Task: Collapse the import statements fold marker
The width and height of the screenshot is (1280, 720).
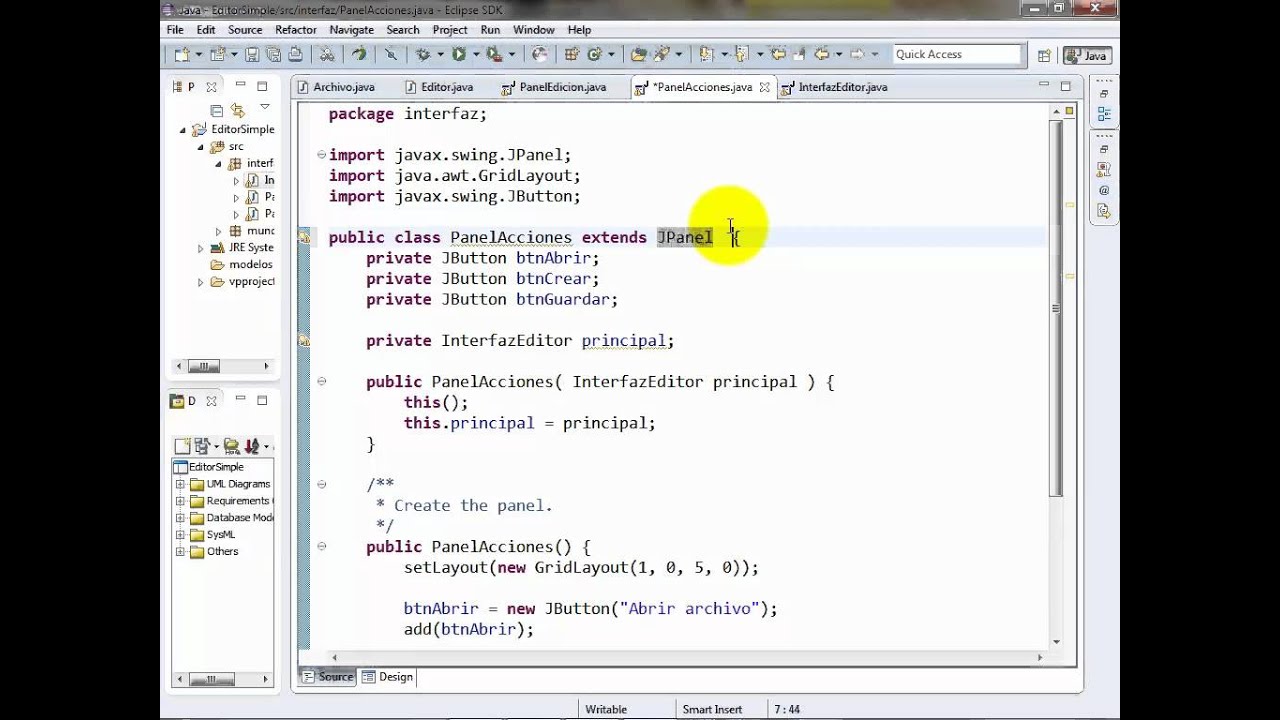Action: [321, 155]
